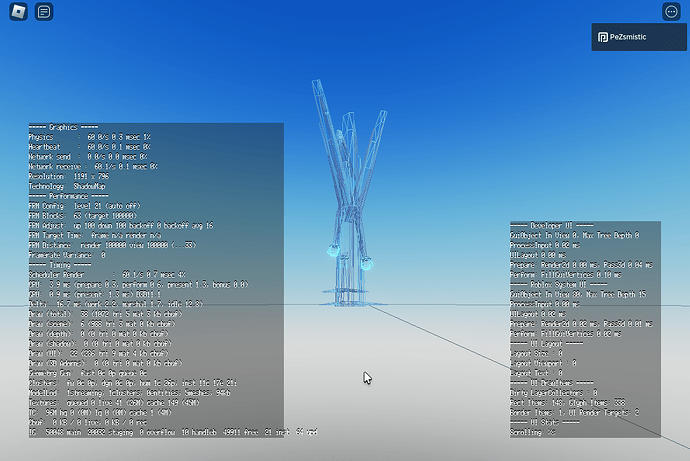
Task: Click the 'Physics' stats line
Action: click(x=90, y=137)
